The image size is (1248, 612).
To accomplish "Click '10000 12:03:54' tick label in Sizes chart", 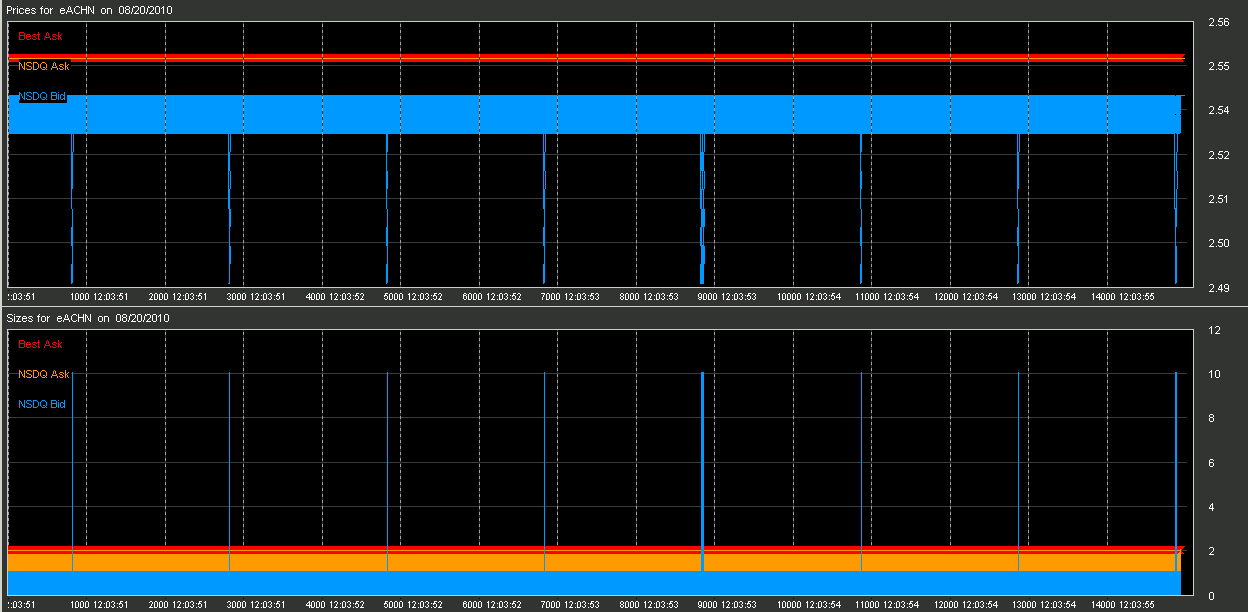I will [809, 605].
